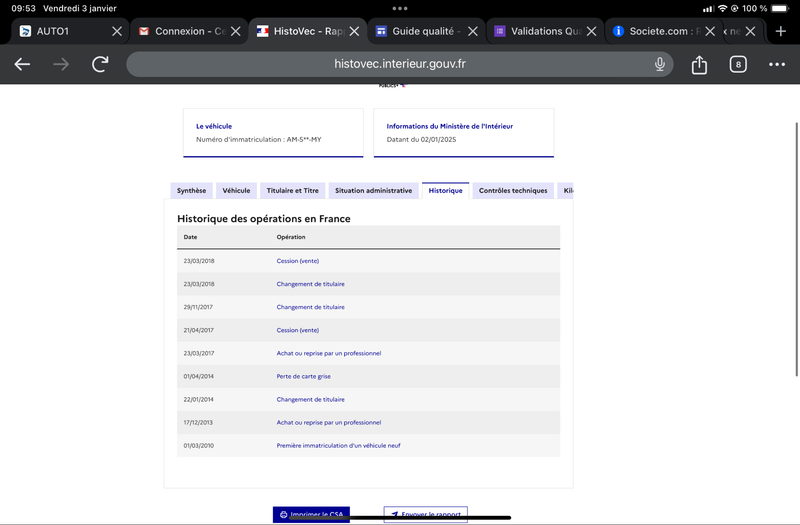
Task: Open the browser three-dot menu
Action: pyautogui.click(x=777, y=64)
